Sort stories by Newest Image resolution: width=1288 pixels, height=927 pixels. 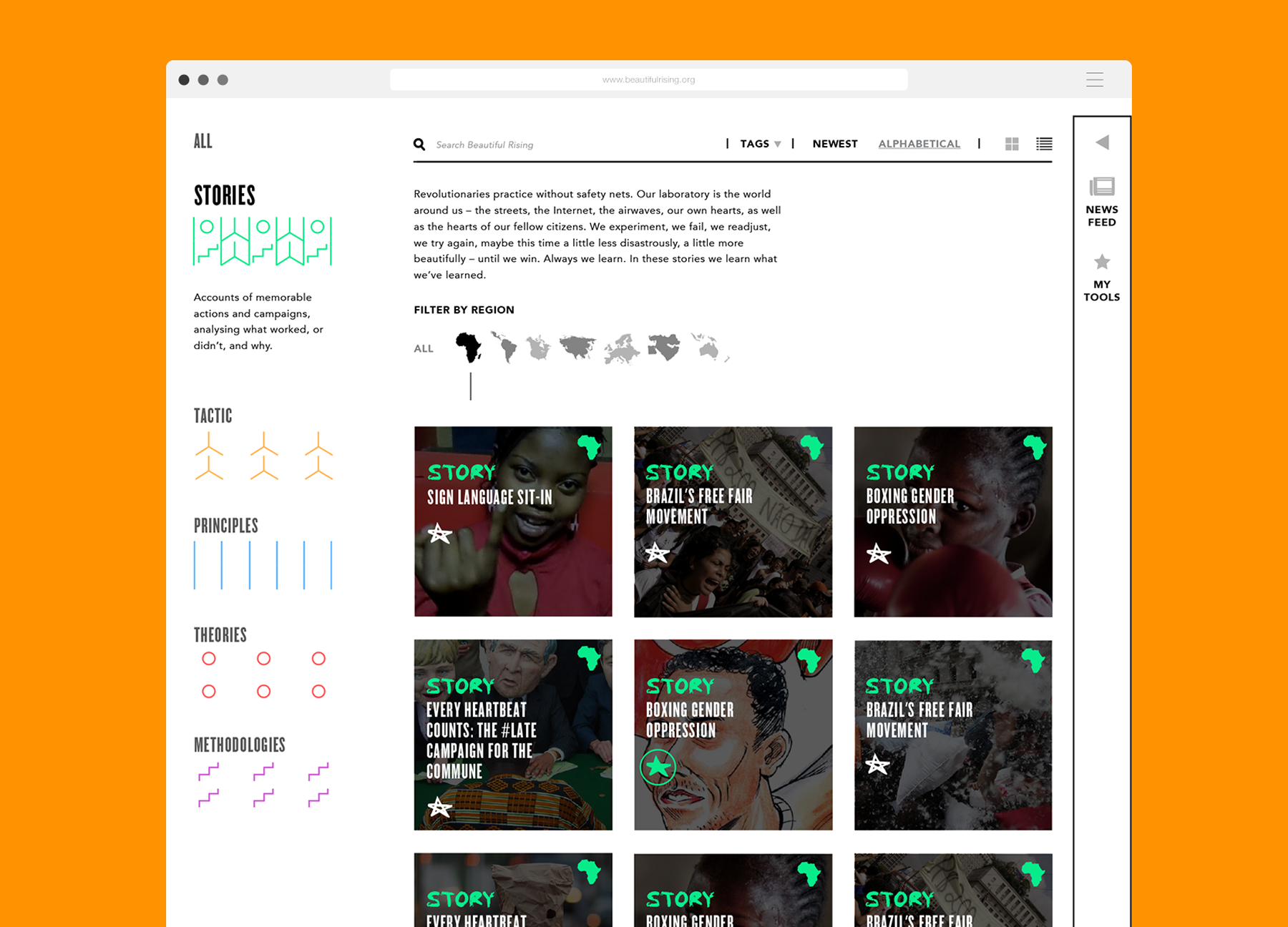835,144
